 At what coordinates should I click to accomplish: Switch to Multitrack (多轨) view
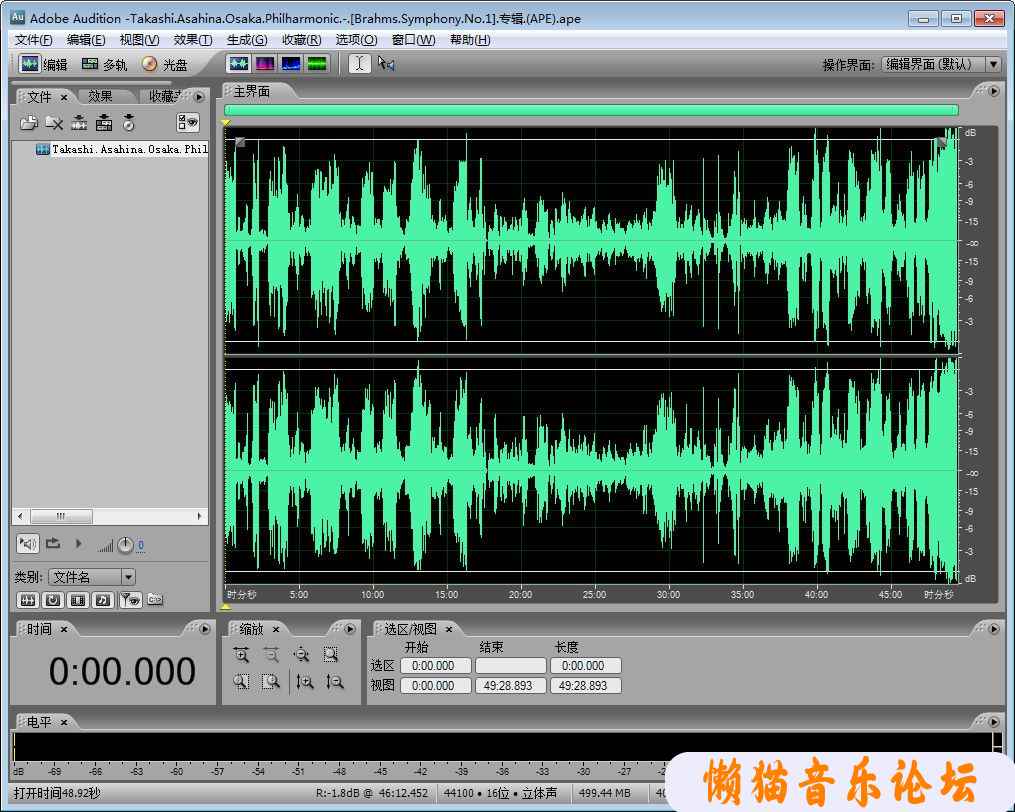click(x=104, y=64)
